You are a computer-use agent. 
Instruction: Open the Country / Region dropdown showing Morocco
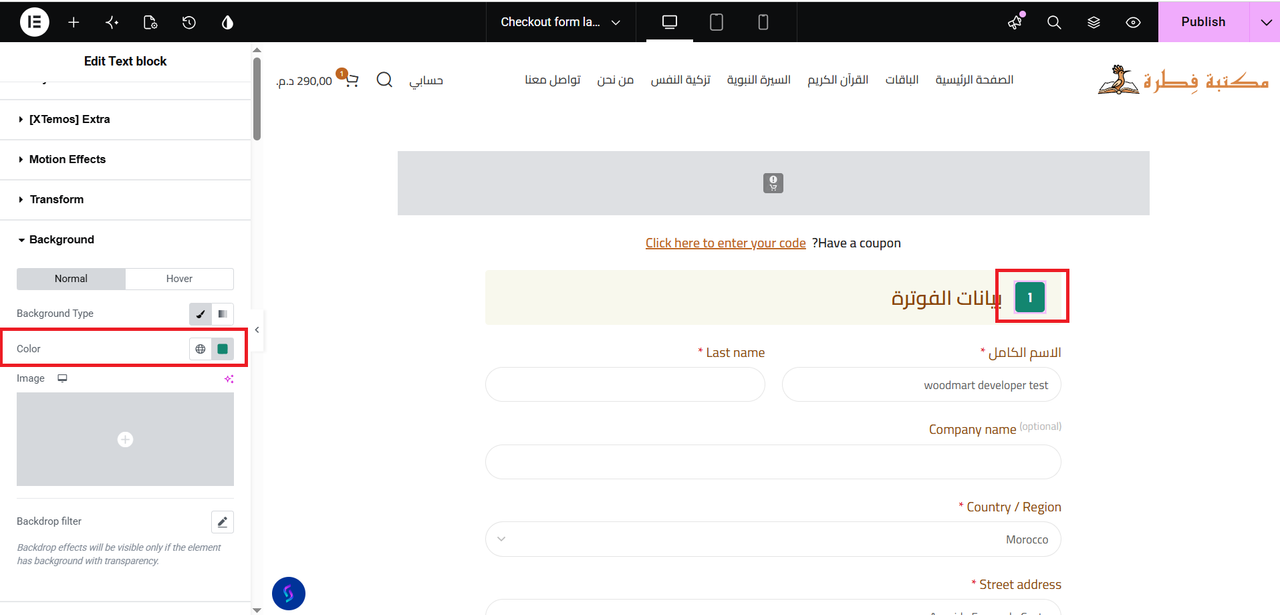[773, 540]
